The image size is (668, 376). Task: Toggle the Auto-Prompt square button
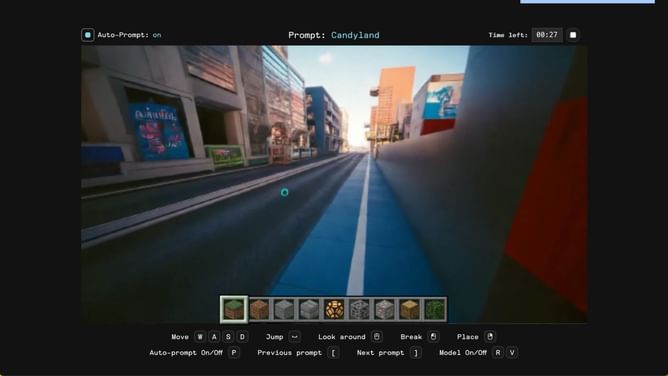point(88,35)
